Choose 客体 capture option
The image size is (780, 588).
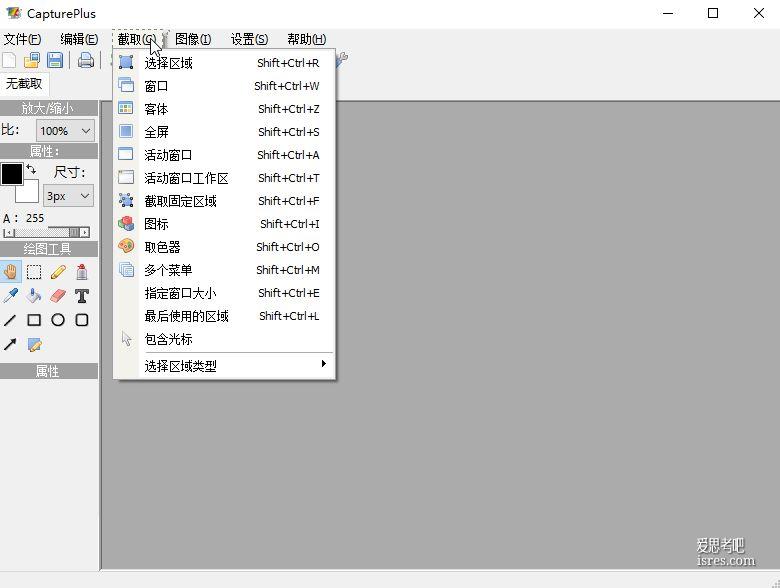point(224,109)
